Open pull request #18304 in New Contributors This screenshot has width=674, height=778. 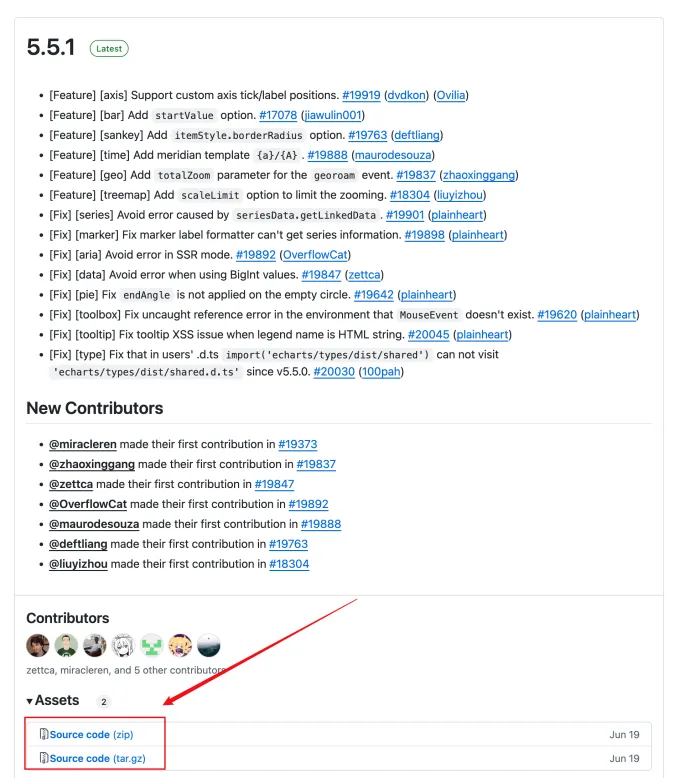pyautogui.click(x=289, y=564)
